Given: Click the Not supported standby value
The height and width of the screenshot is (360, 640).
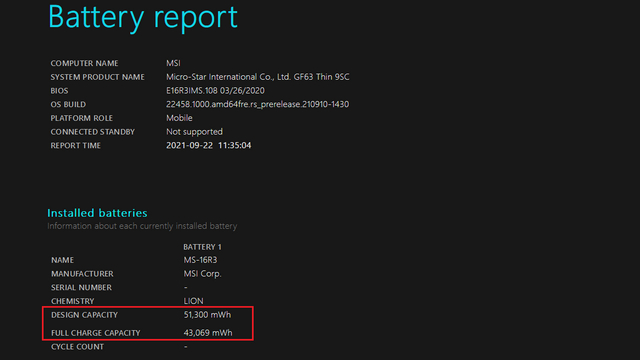Looking at the screenshot, I should (x=194, y=132).
